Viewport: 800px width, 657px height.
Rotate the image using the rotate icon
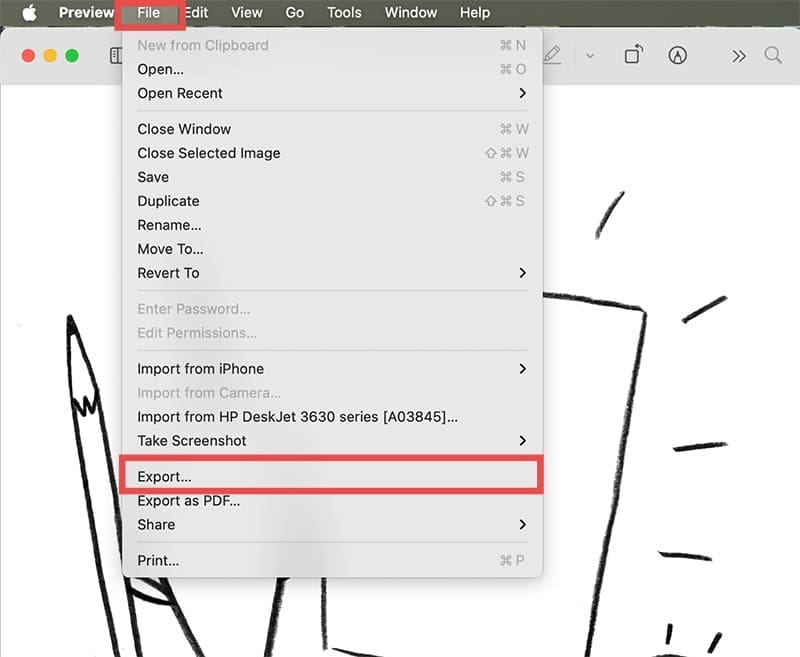pos(632,56)
